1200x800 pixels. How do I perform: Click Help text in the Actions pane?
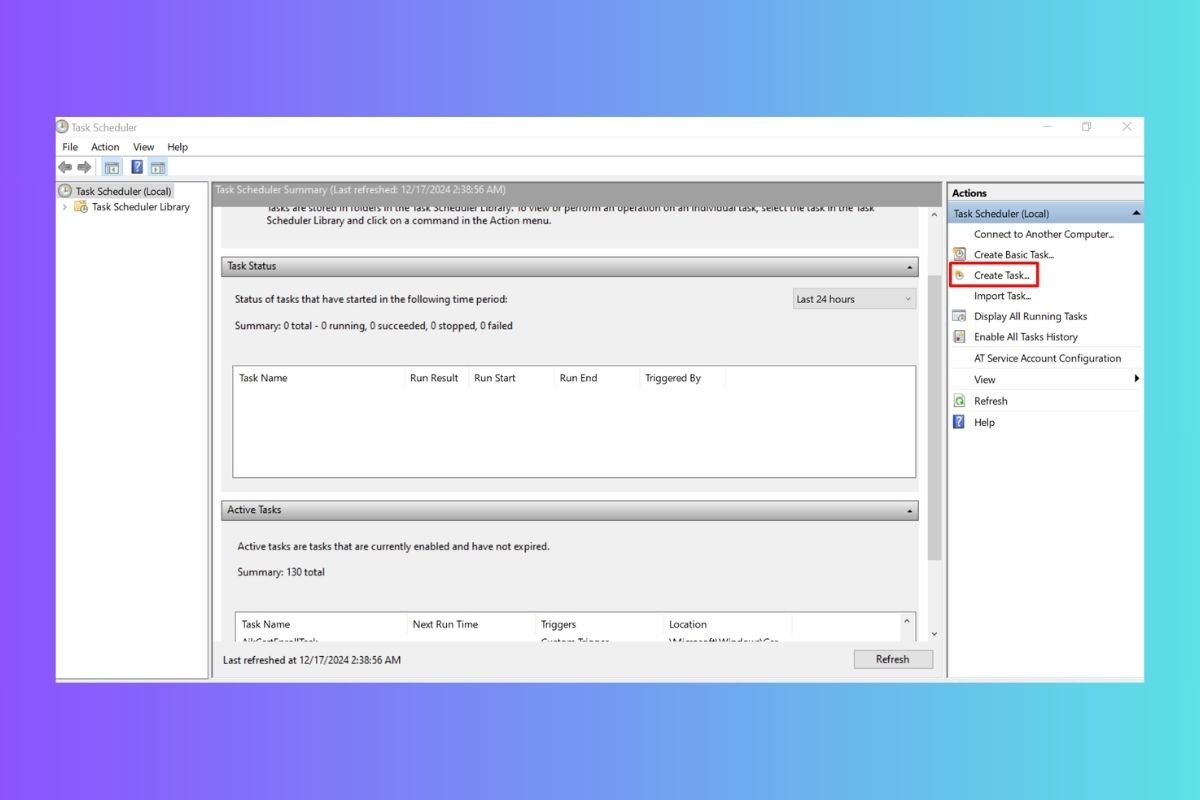[x=985, y=422]
